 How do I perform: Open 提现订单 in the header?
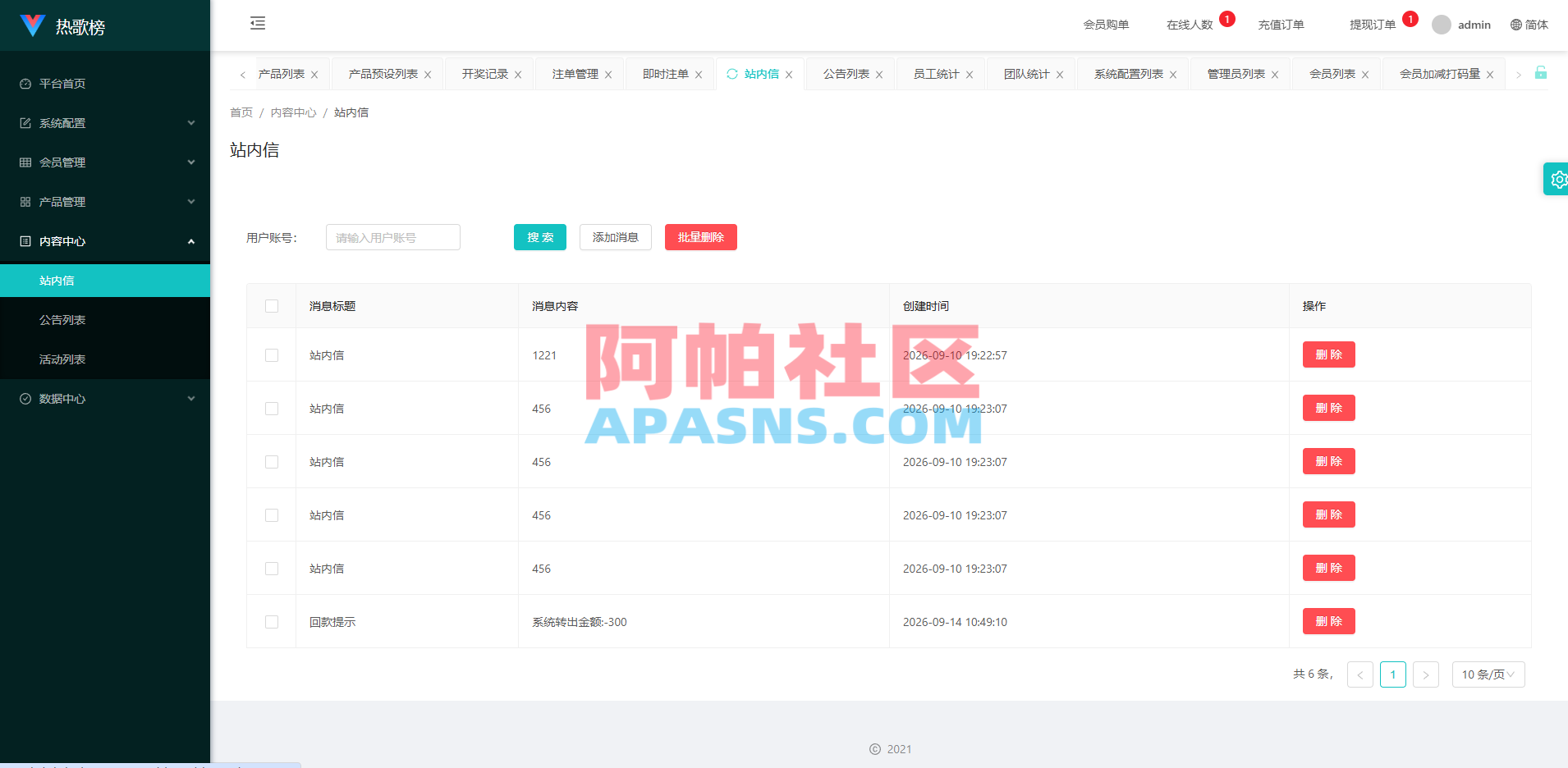click(x=1373, y=25)
